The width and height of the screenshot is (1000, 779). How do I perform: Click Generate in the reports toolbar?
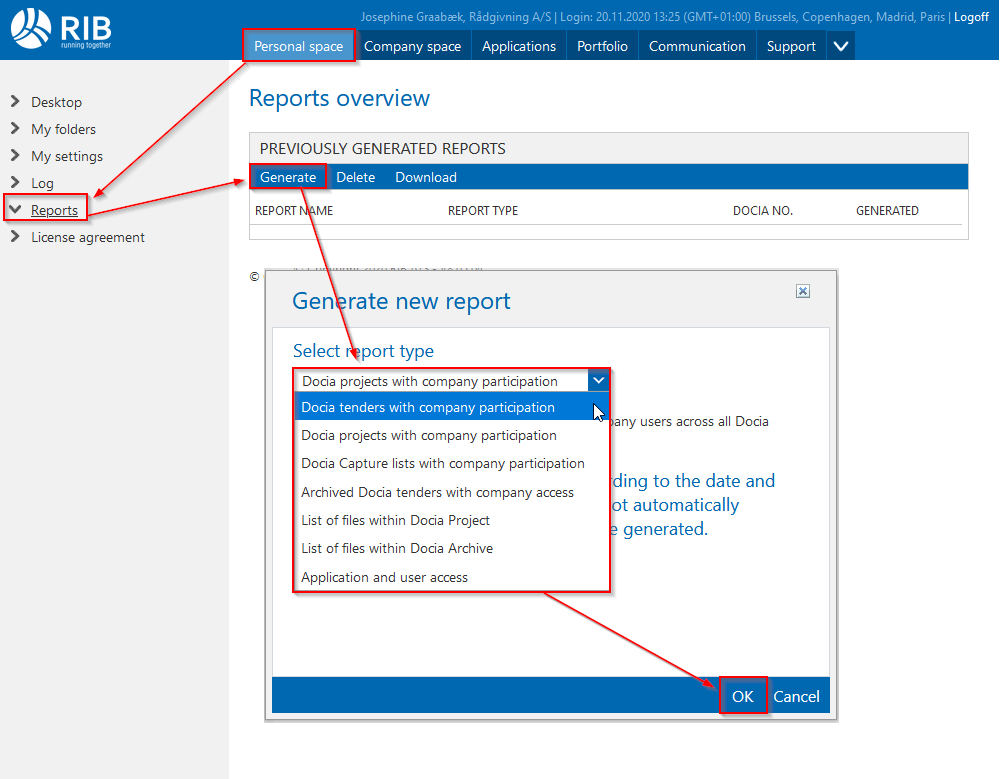(288, 177)
